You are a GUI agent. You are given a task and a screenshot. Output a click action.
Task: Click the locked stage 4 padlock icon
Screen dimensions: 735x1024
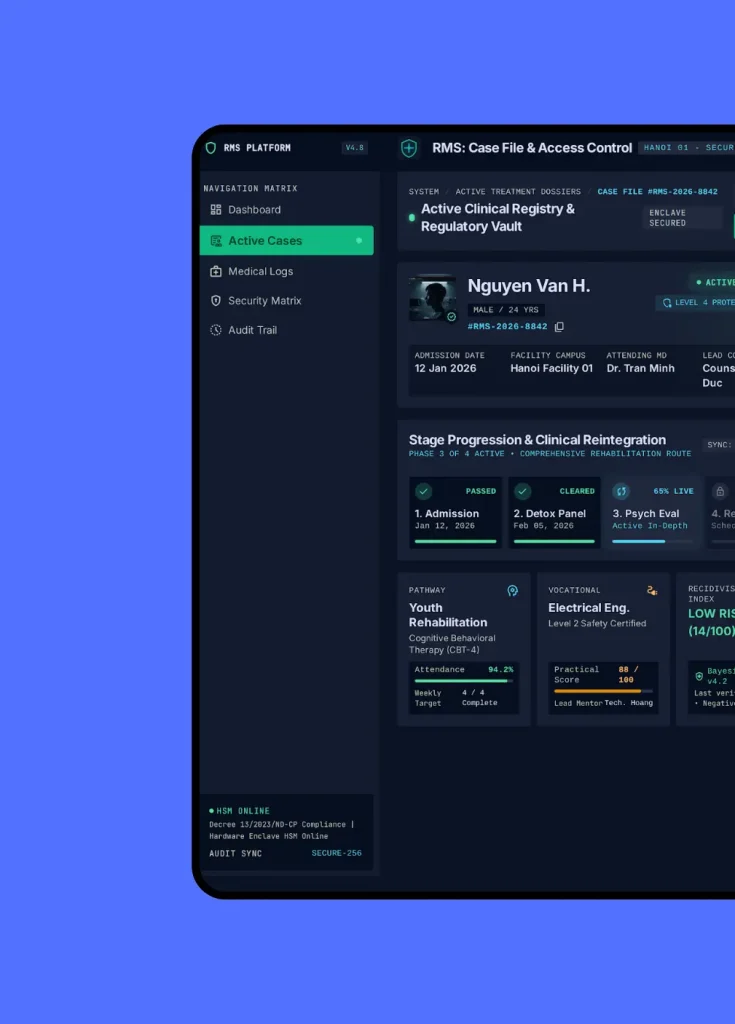coord(719,491)
